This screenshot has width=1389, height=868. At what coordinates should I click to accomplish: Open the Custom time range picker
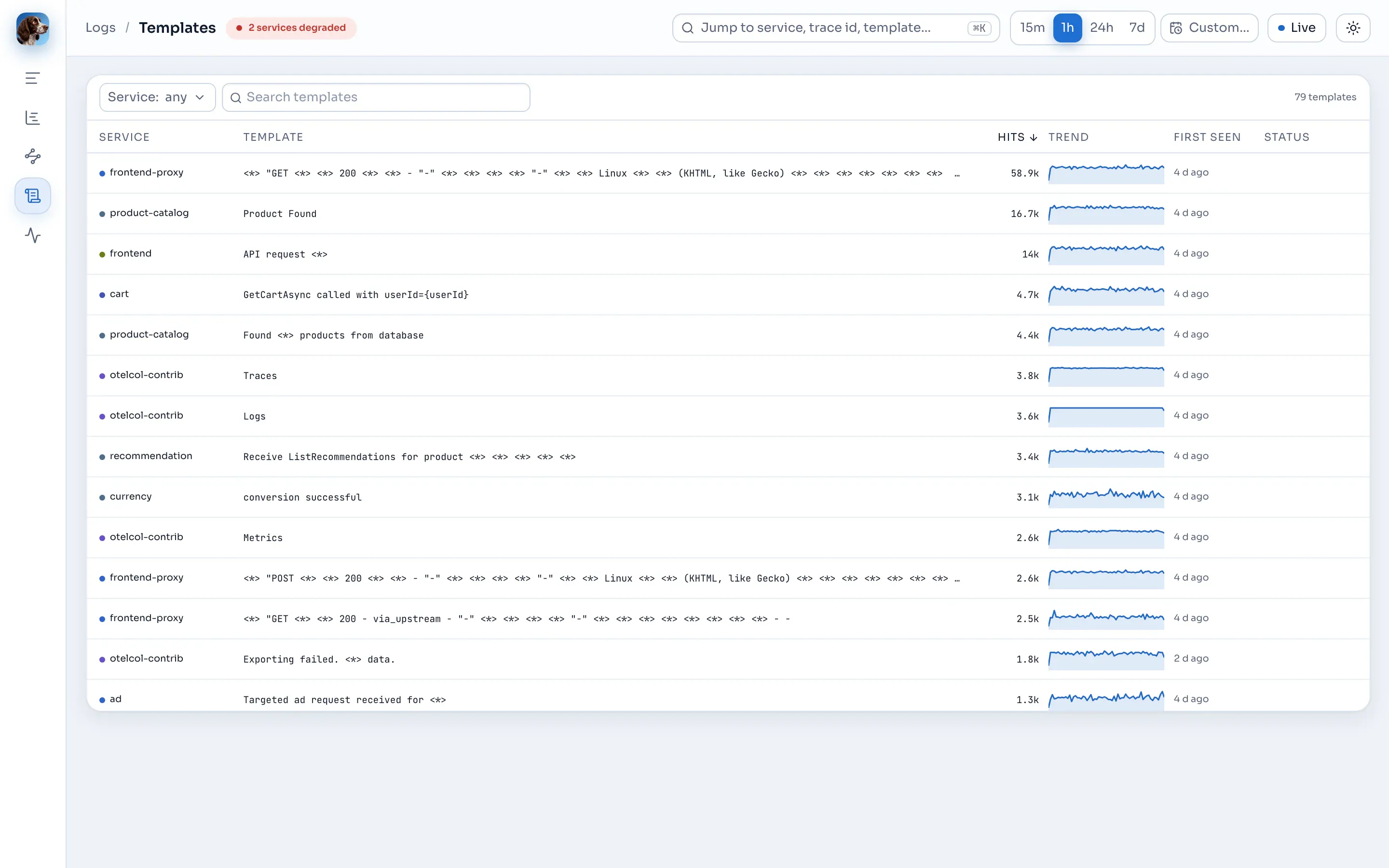pyautogui.click(x=1210, y=28)
